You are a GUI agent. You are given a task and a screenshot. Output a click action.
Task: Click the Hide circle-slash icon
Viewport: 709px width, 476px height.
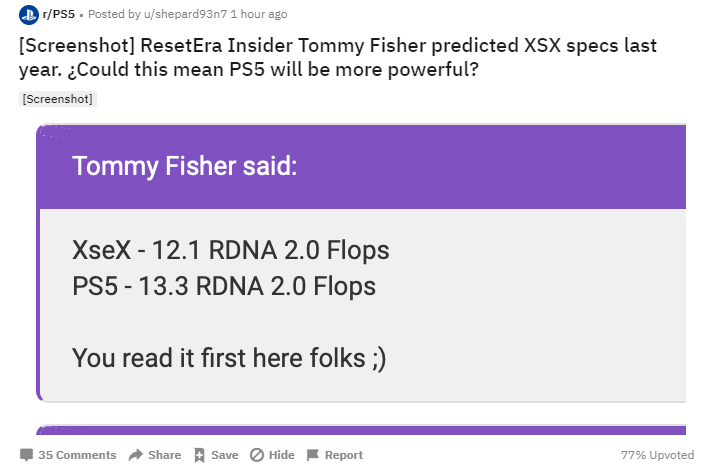[x=256, y=455]
